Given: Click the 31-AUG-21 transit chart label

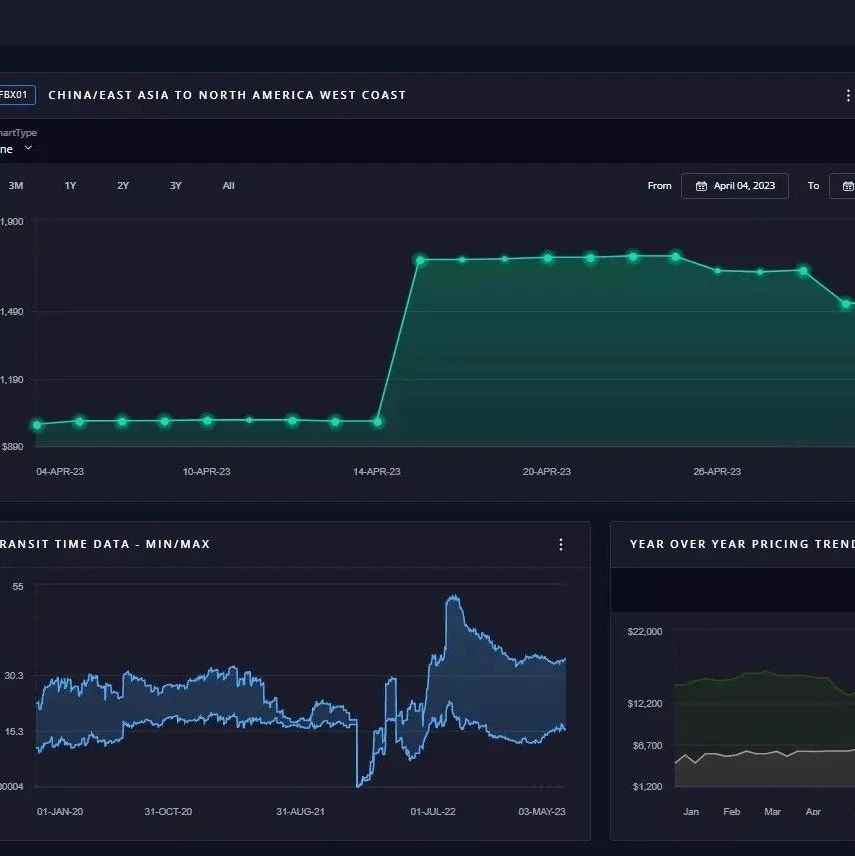Looking at the screenshot, I should [x=300, y=812].
